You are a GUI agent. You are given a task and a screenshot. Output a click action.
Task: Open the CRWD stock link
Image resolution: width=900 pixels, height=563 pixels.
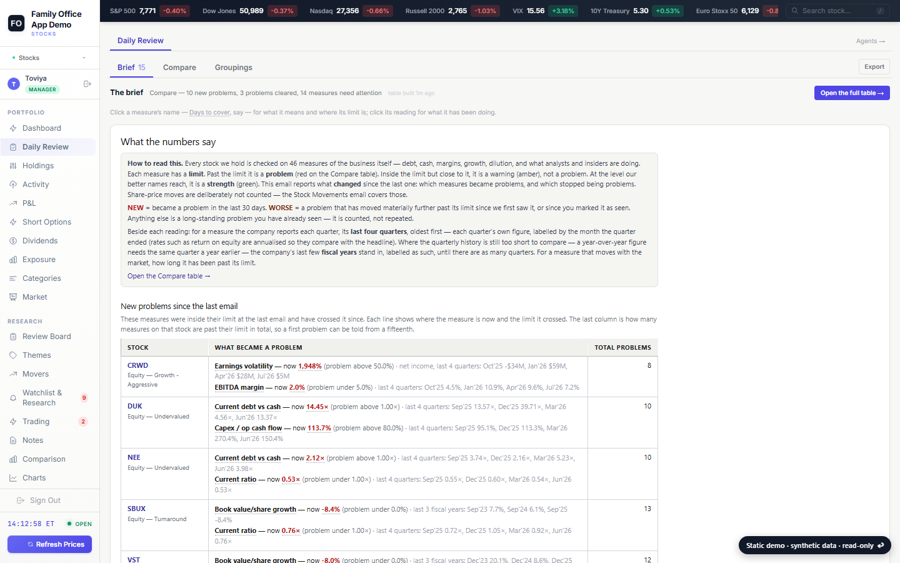tap(138, 366)
